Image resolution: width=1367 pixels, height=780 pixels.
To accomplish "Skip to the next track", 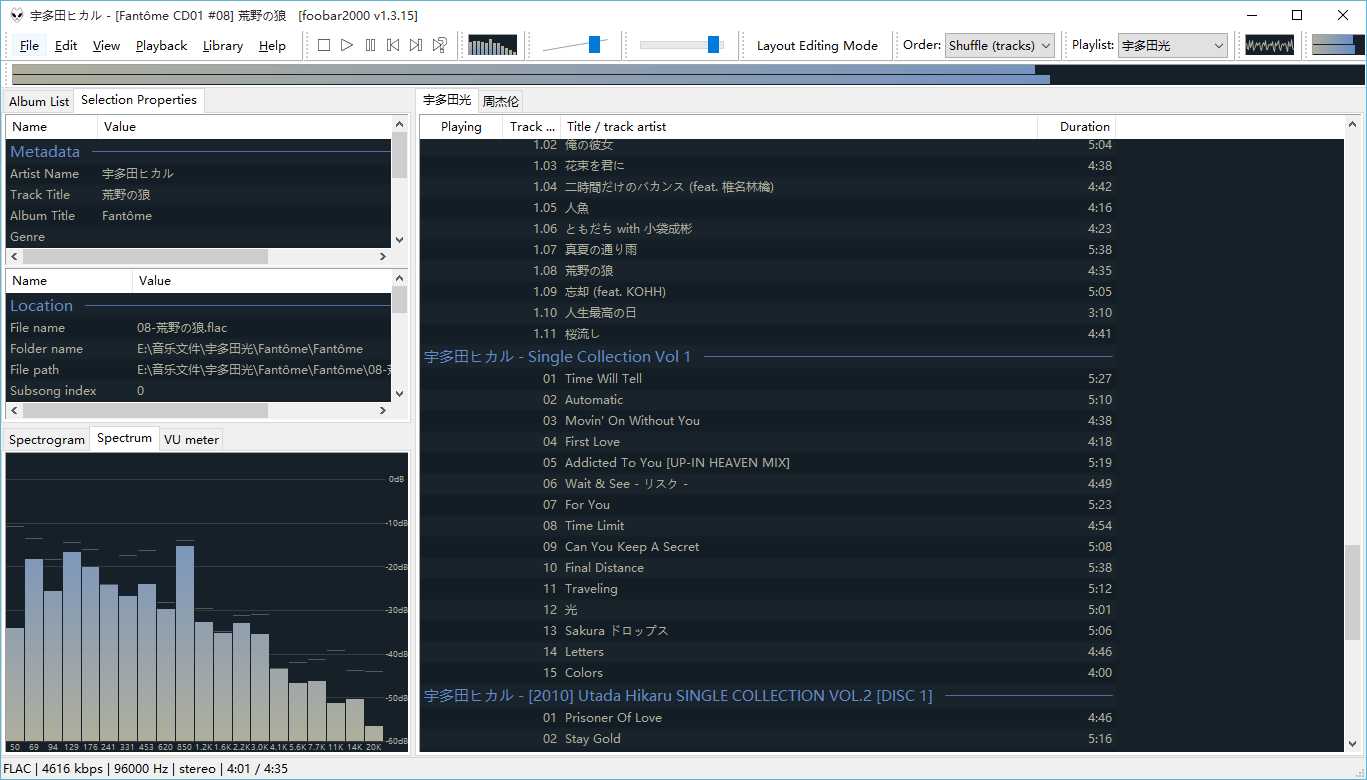I will pyautogui.click(x=416, y=45).
